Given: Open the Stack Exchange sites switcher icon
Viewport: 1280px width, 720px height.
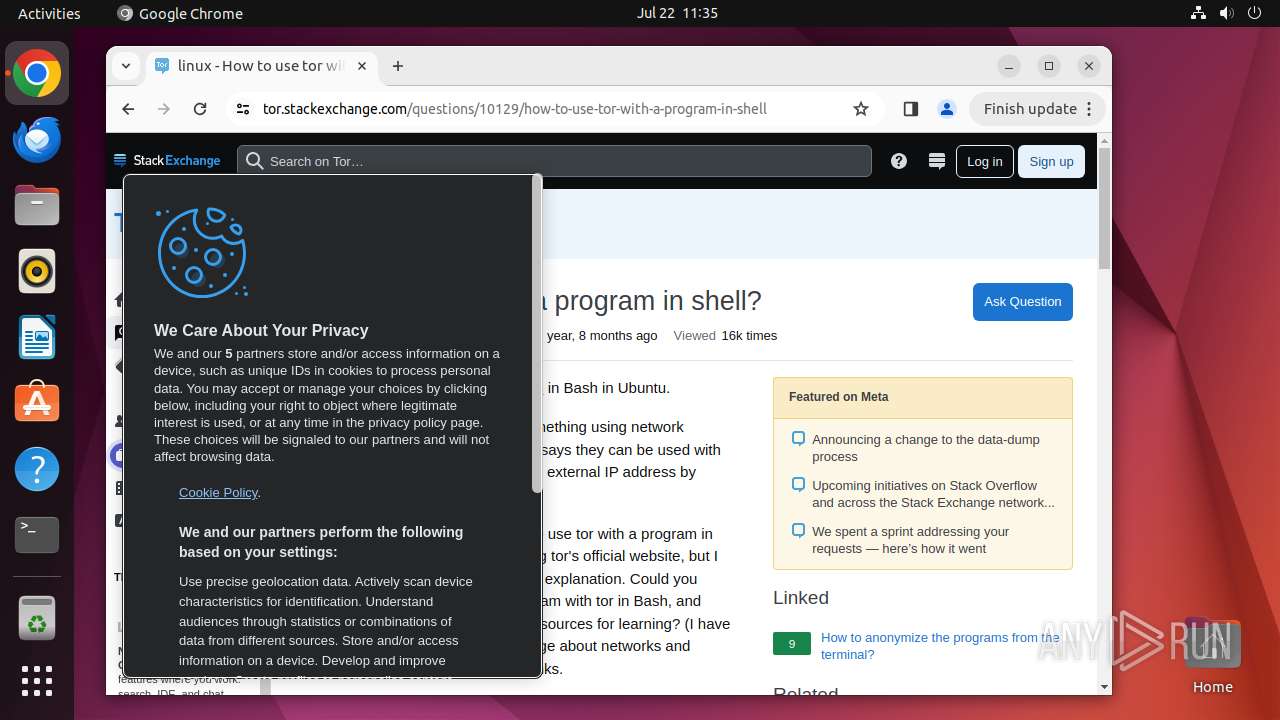Looking at the screenshot, I should coord(937,161).
